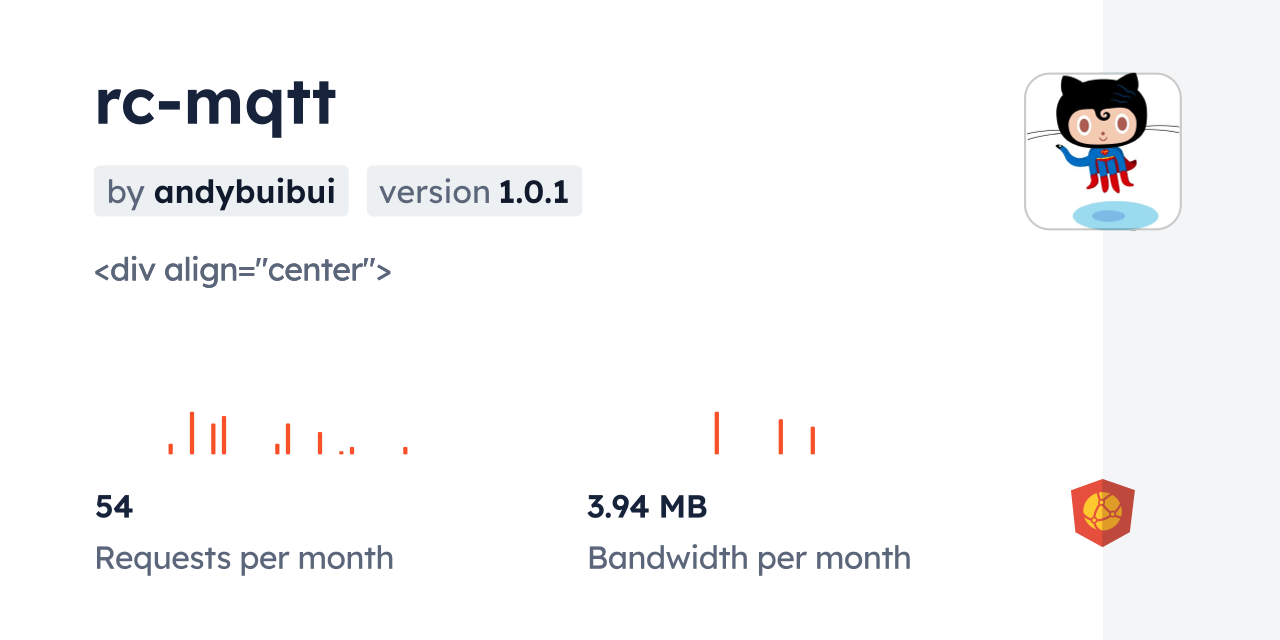Click the jsDelivr shield logo icon

[1102, 513]
